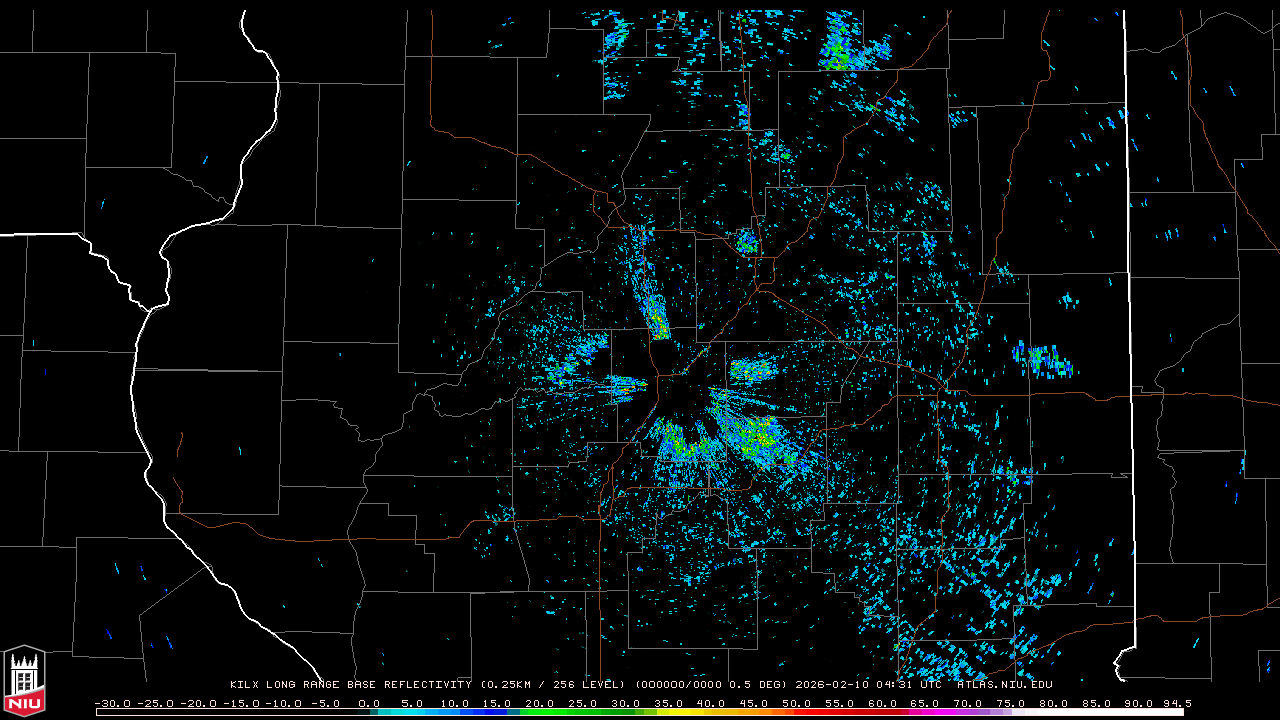Click the narrow echo spike north of radar
This screenshot has height=720, width=1280.
[x=650, y=290]
